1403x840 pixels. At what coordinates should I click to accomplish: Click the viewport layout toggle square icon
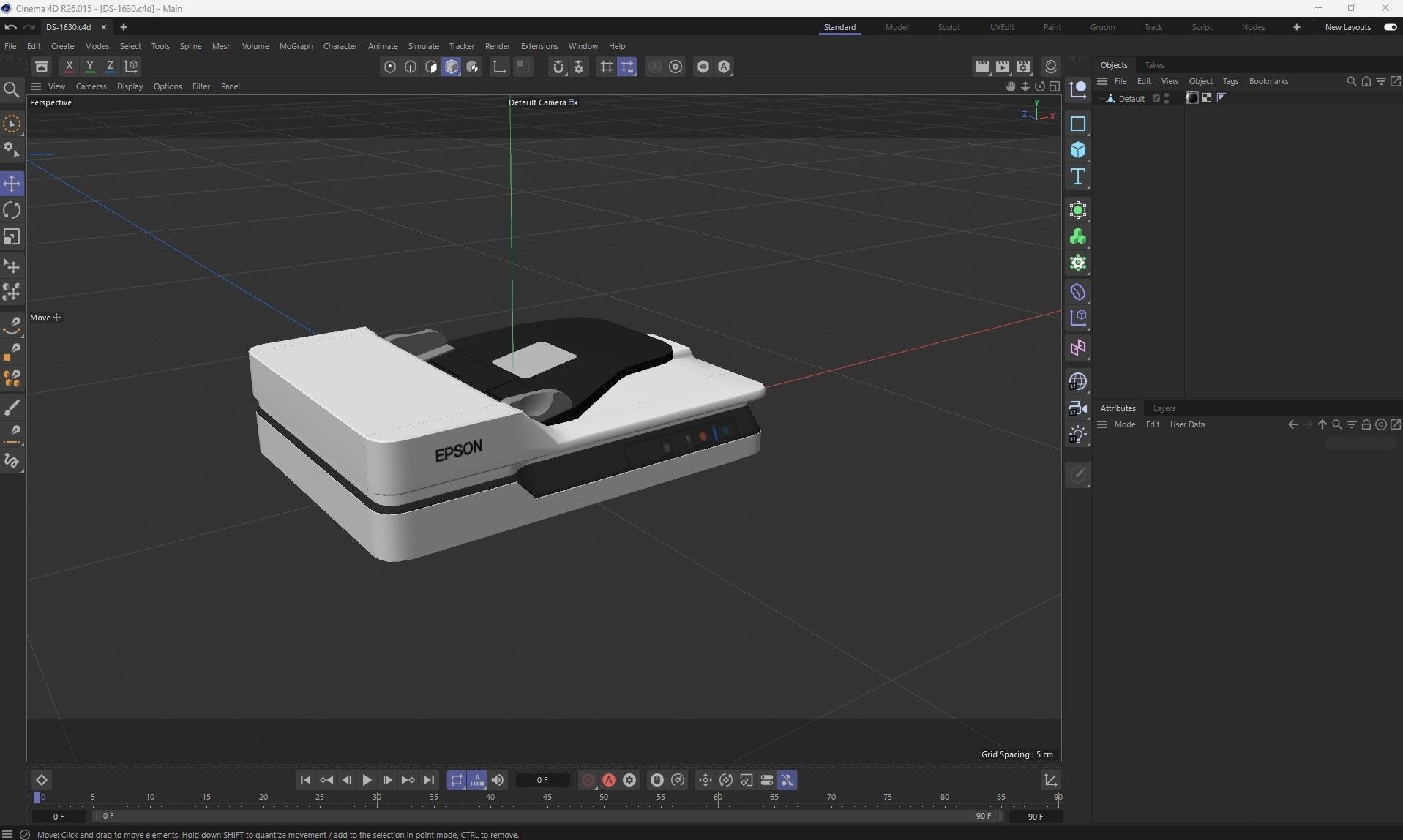[x=1055, y=86]
